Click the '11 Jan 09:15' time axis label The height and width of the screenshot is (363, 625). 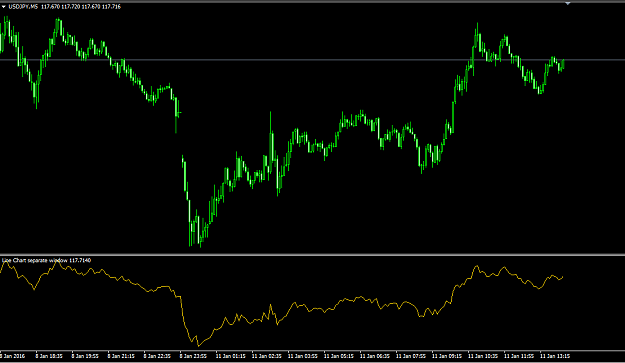447,356
